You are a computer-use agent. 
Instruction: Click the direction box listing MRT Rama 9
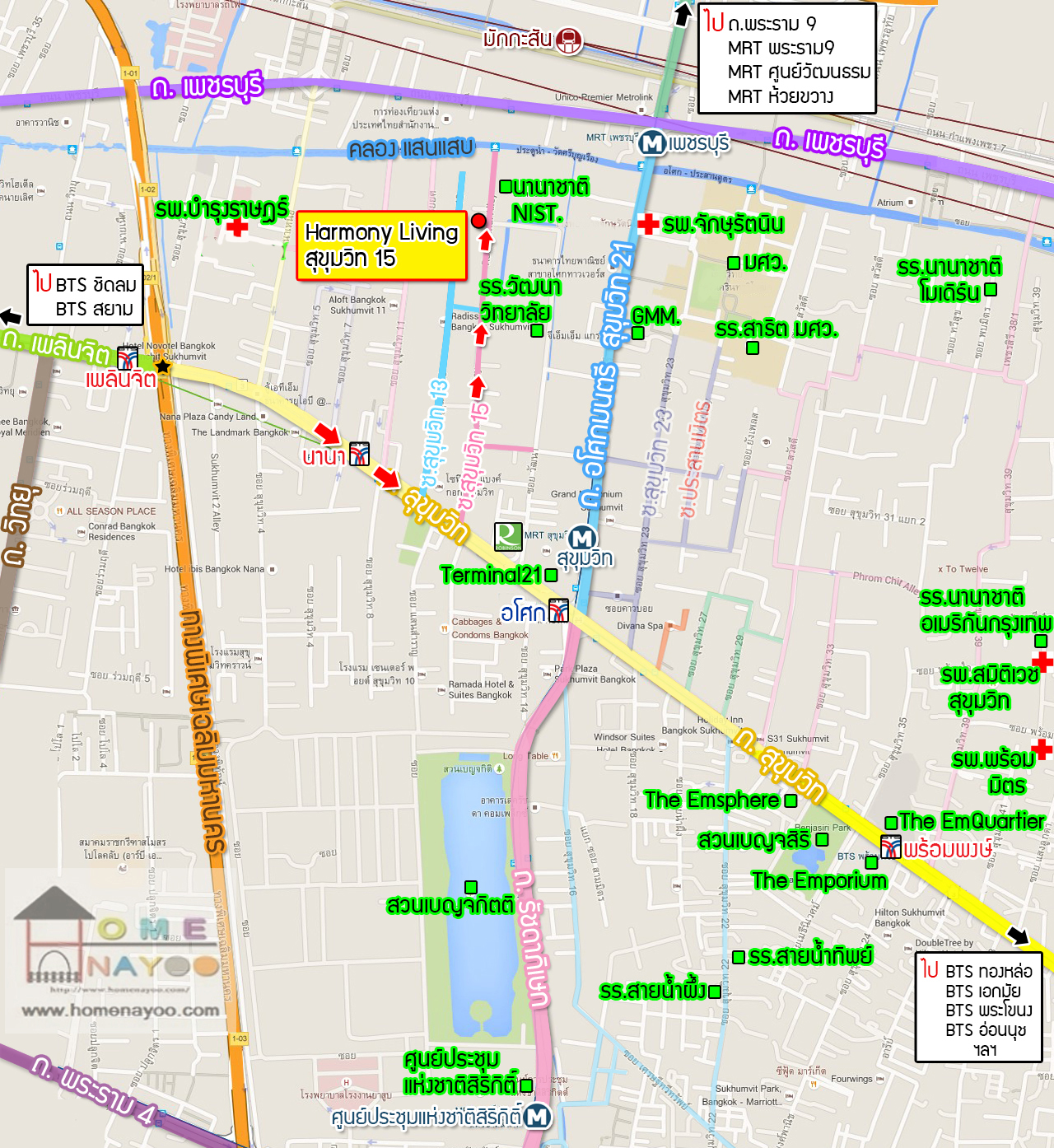[x=786, y=59]
